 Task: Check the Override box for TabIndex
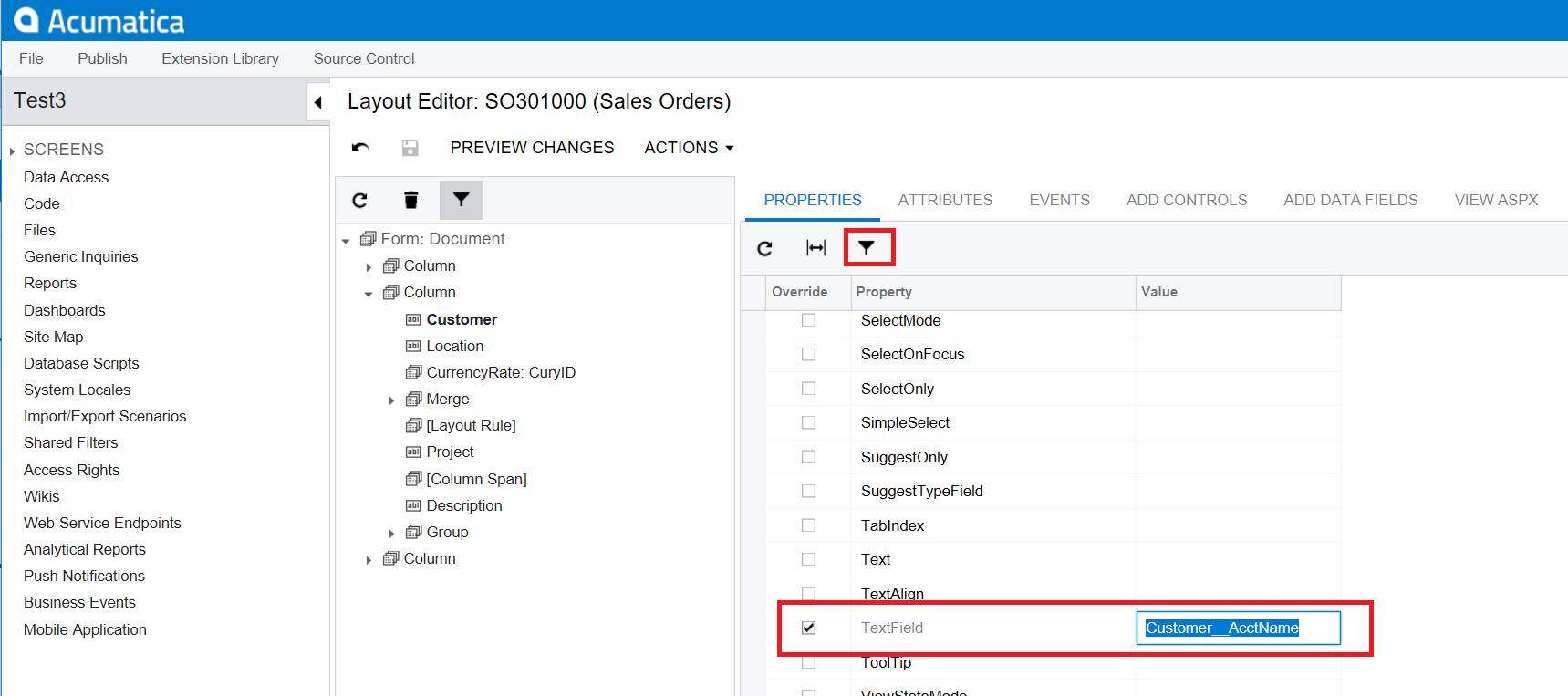(808, 525)
